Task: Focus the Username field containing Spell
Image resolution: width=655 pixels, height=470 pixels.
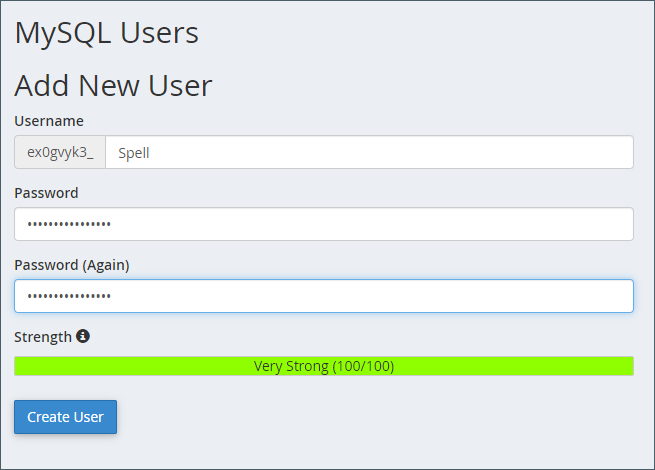Action: pyautogui.click(x=369, y=152)
